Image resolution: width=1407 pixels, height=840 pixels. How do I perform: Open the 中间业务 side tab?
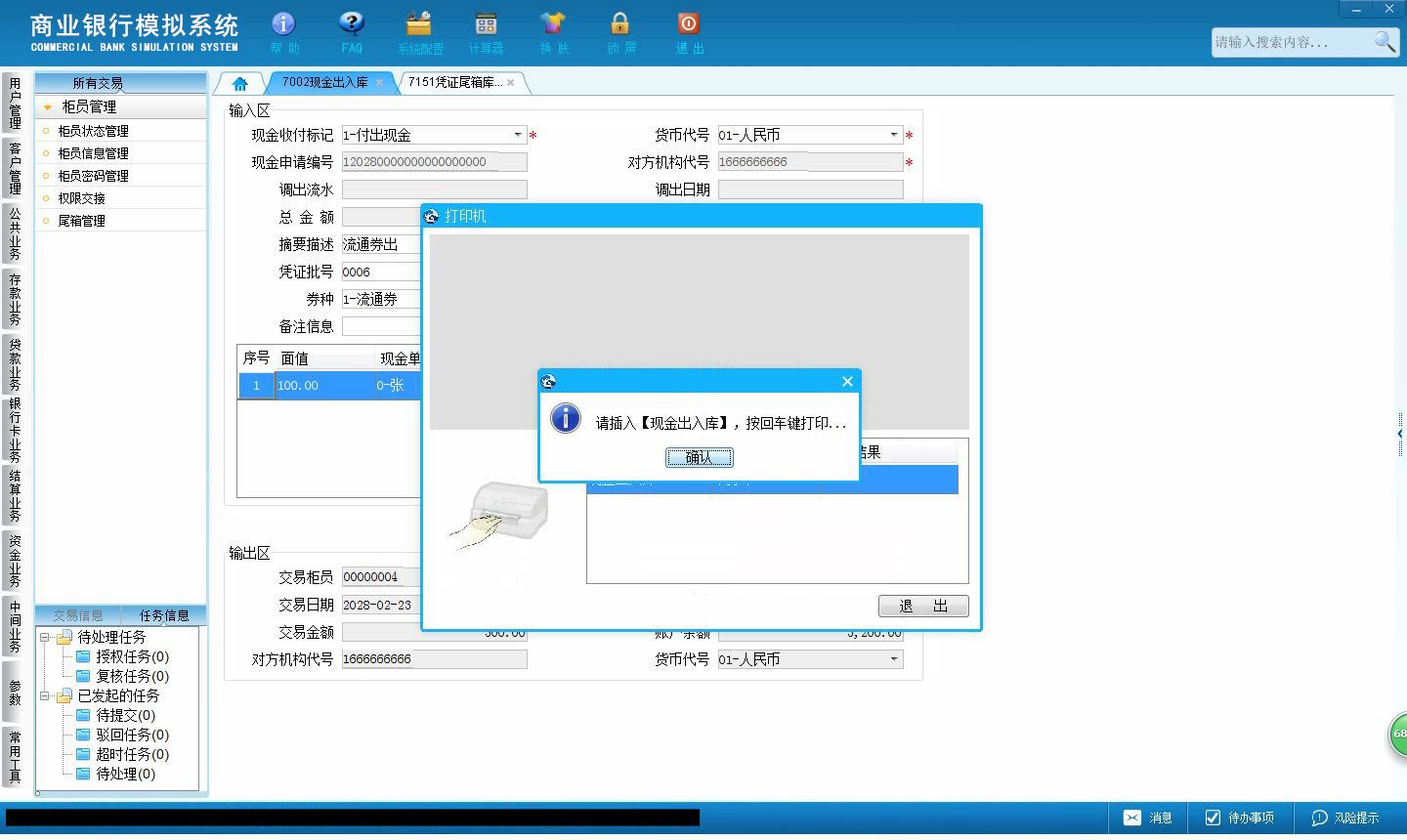[14, 626]
